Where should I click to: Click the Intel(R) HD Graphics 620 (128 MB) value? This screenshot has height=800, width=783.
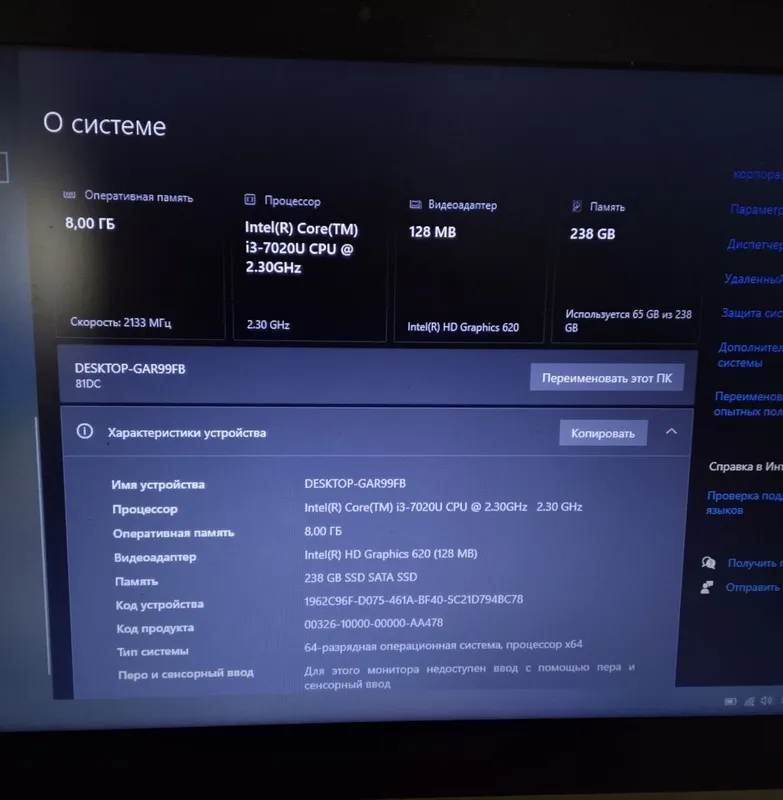[391, 554]
